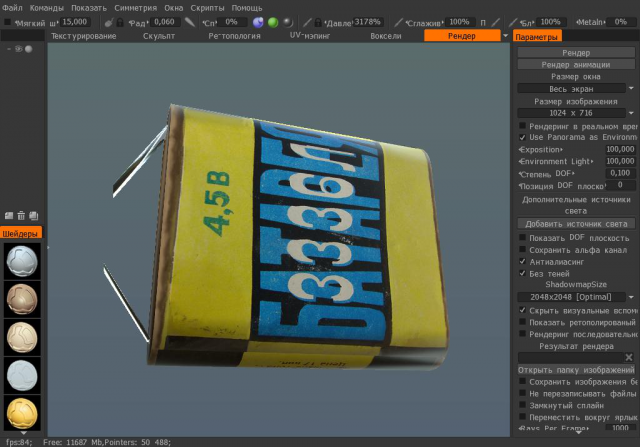Toggle layer visibility eye icon
The width and height of the screenshot is (640, 447).
(x=18, y=49)
